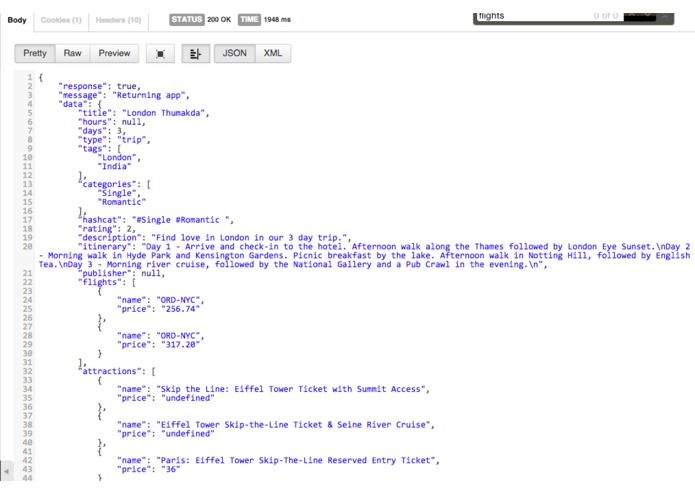Click the "Returning app" message value
Image resolution: width=695 pixels, height=494 pixels.
point(149,95)
